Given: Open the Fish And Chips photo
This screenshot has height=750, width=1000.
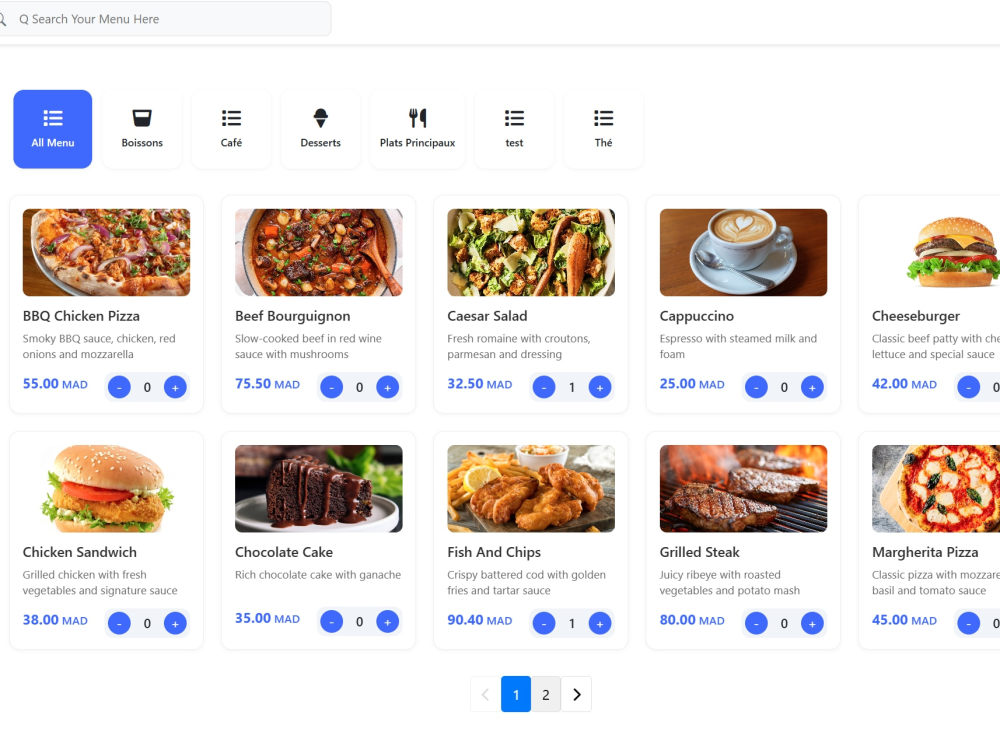Looking at the screenshot, I should (531, 489).
